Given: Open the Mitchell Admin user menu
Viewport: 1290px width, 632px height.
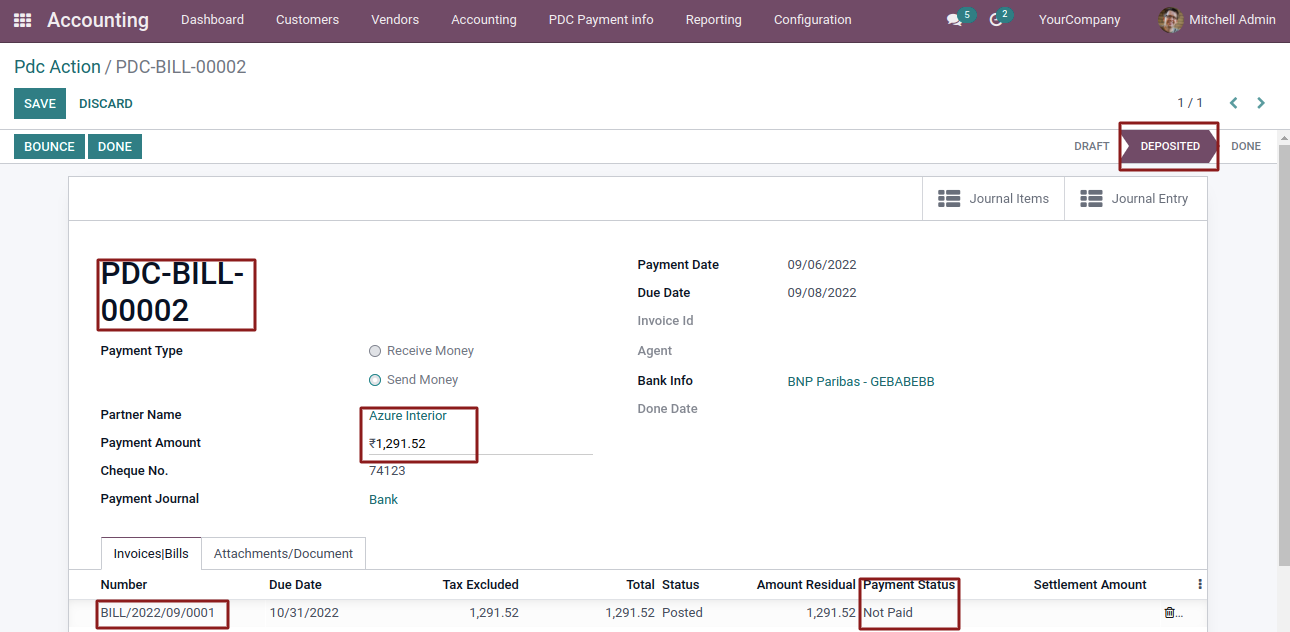Looking at the screenshot, I should point(1217,20).
